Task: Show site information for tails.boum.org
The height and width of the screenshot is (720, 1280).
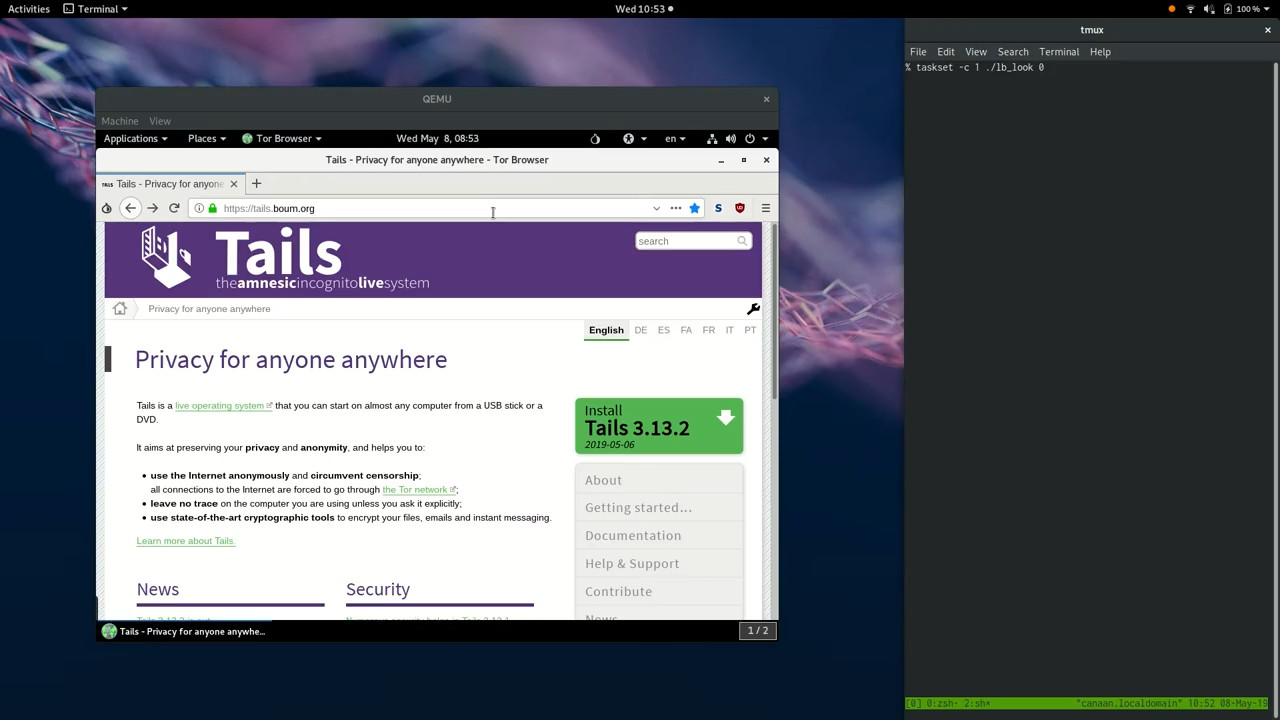Action: [x=199, y=208]
